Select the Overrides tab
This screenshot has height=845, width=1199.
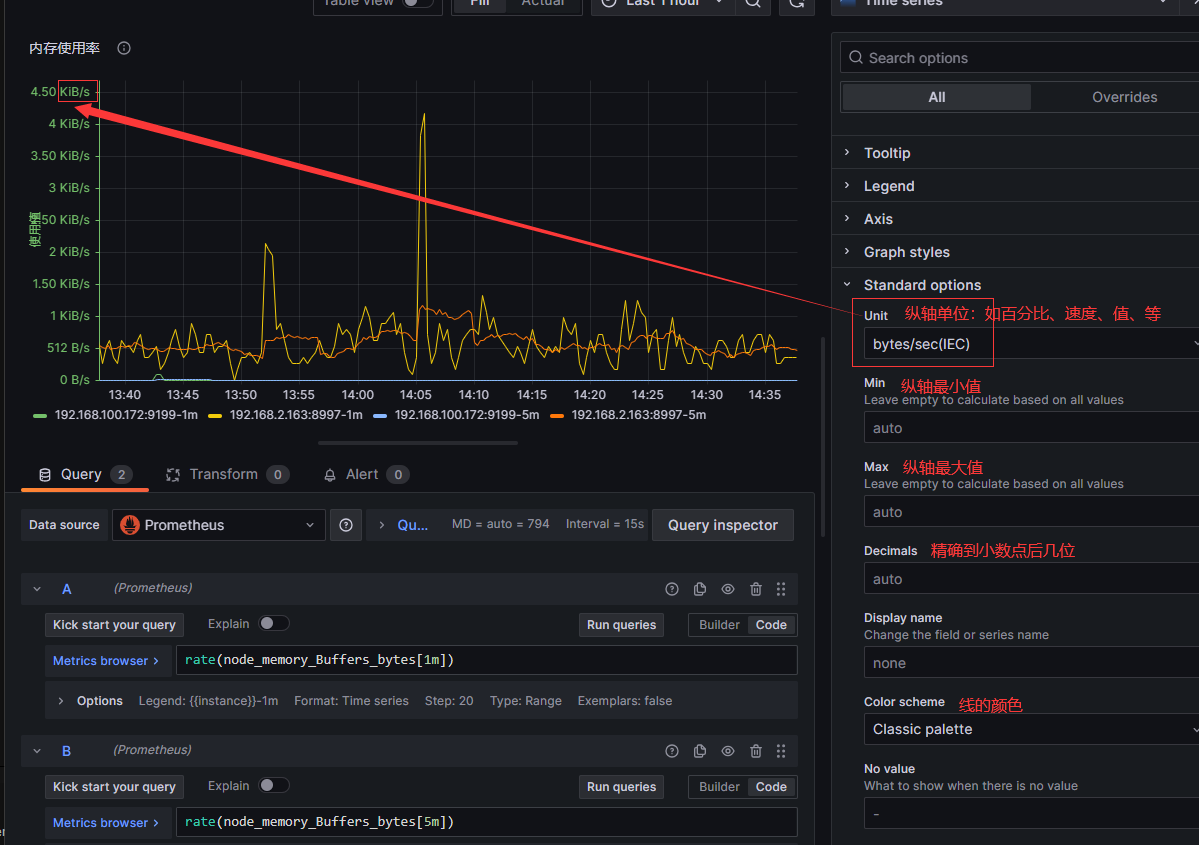(x=1124, y=97)
